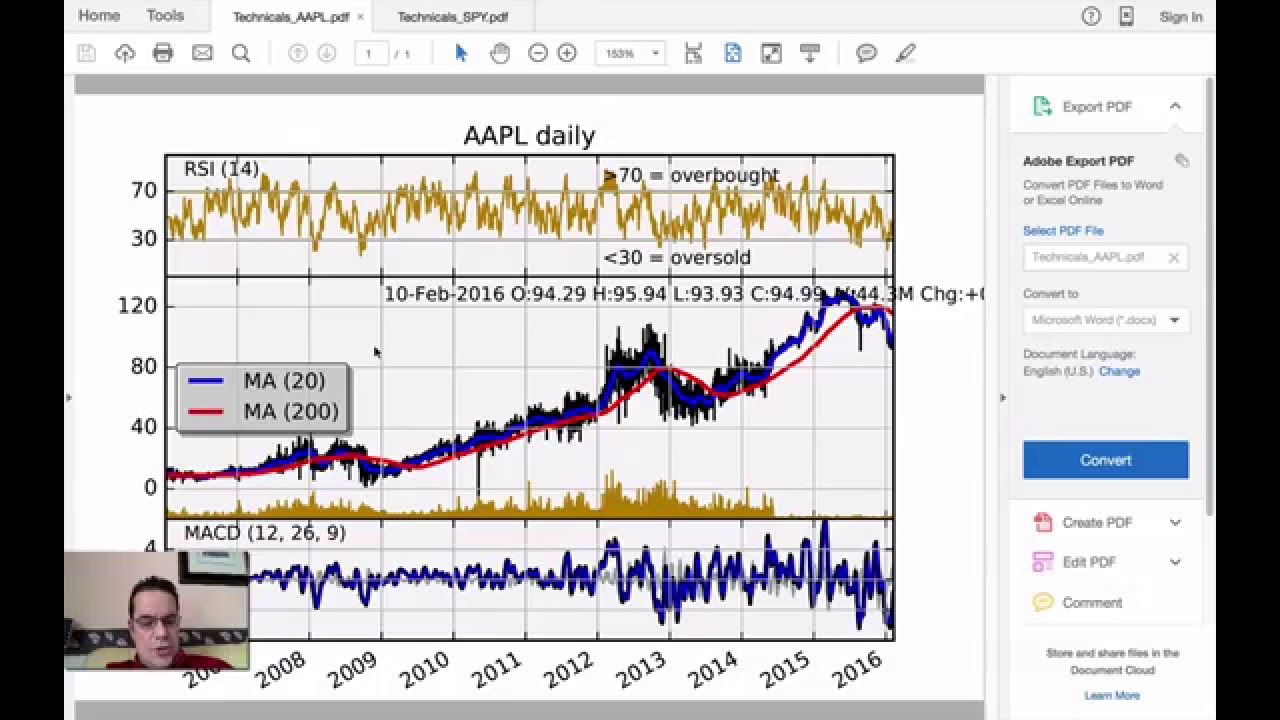Activate the Hand pan tool
1280x720 pixels.
(500, 53)
